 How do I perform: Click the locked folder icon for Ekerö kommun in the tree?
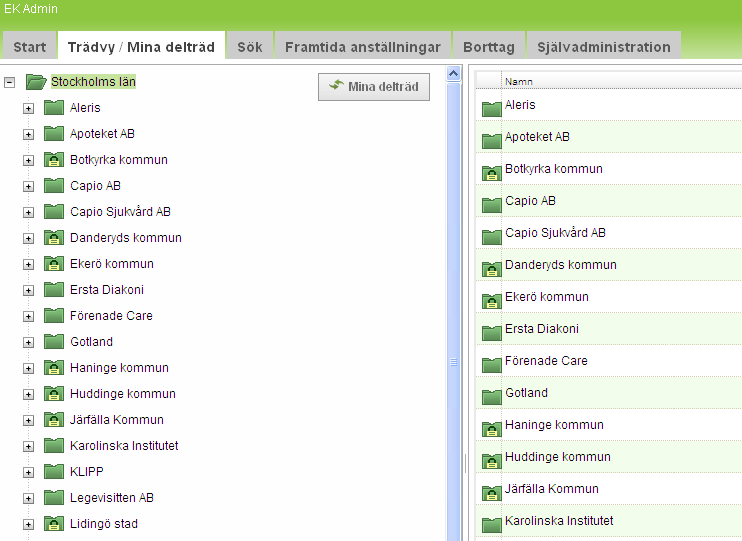53,264
